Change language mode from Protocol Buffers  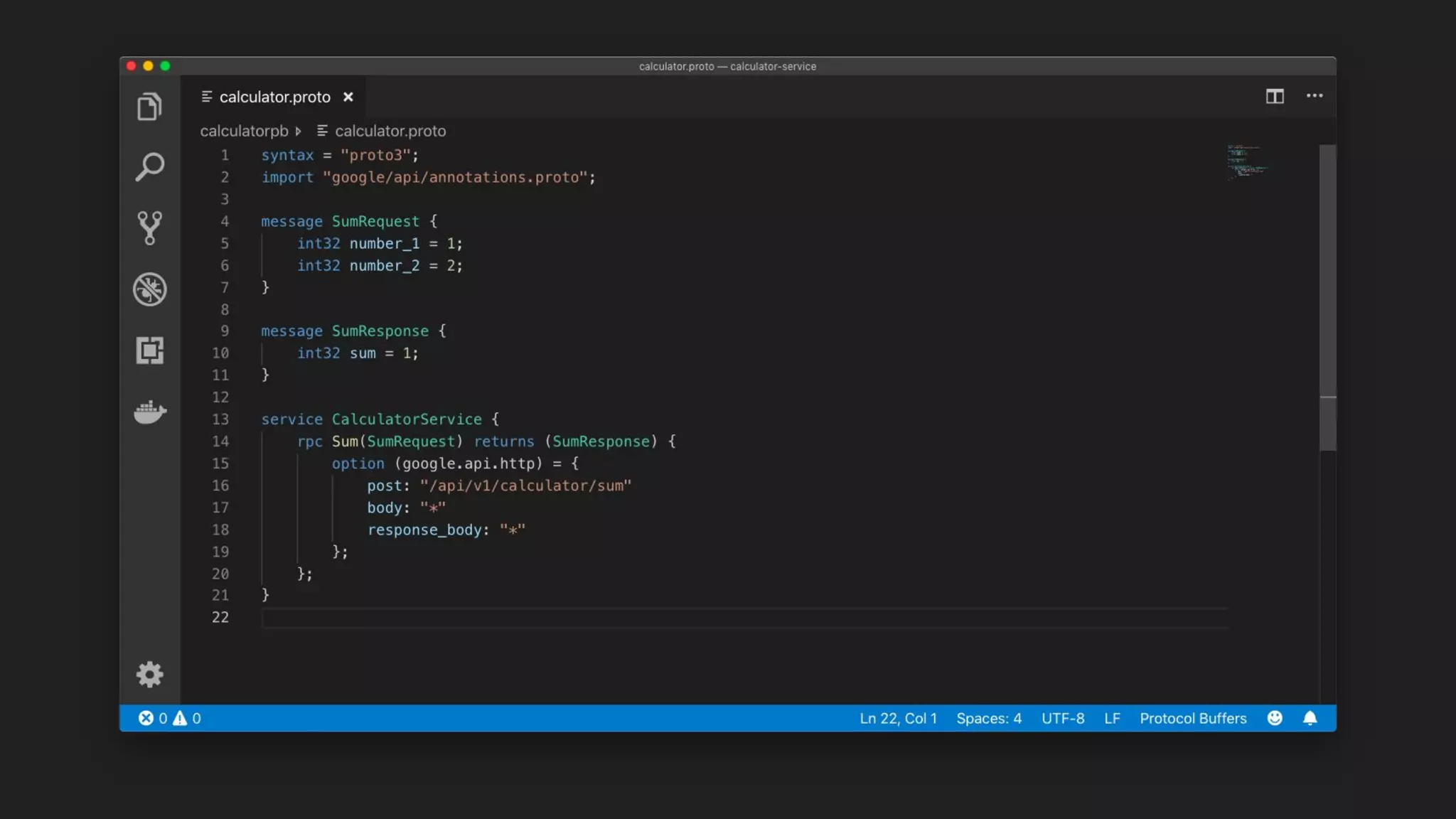point(1193,718)
